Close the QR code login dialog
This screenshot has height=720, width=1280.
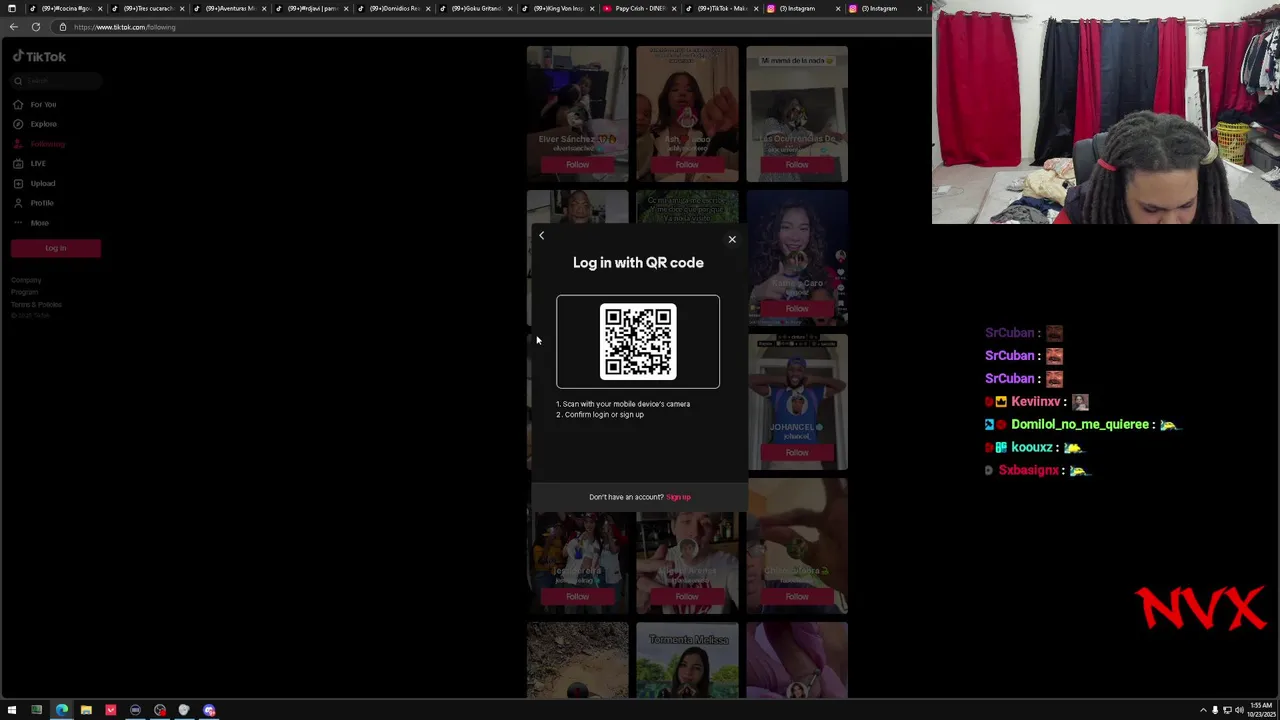click(x=732, y=239)
